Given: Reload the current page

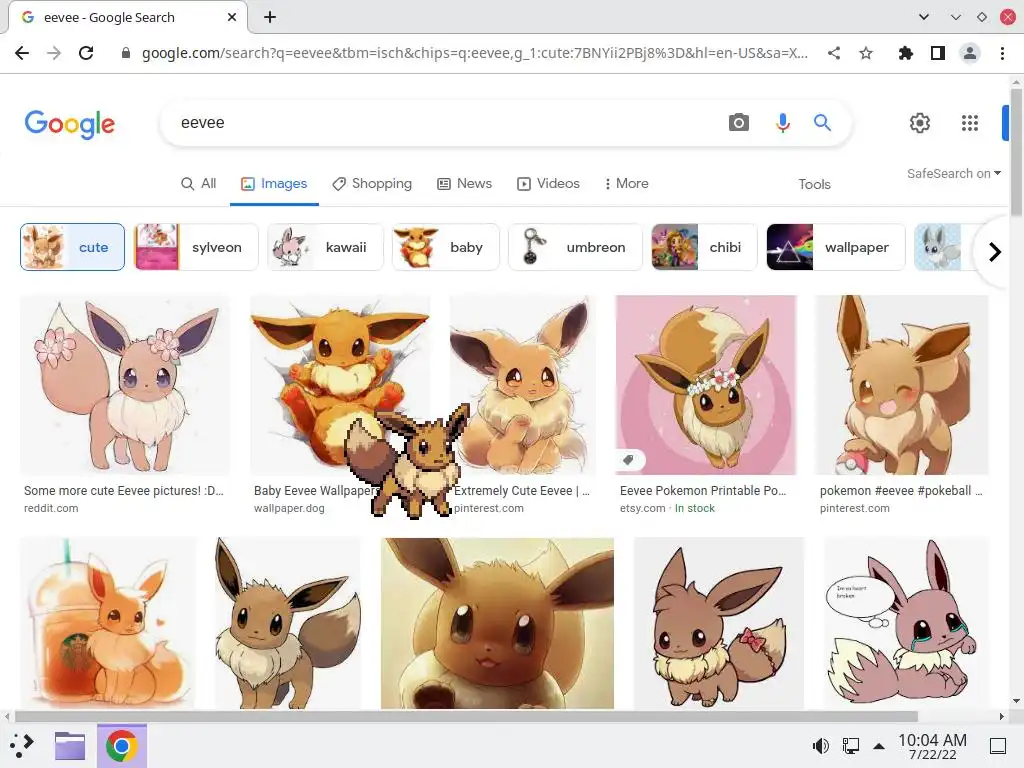Looking at the screenshot, I should point(86,53).
